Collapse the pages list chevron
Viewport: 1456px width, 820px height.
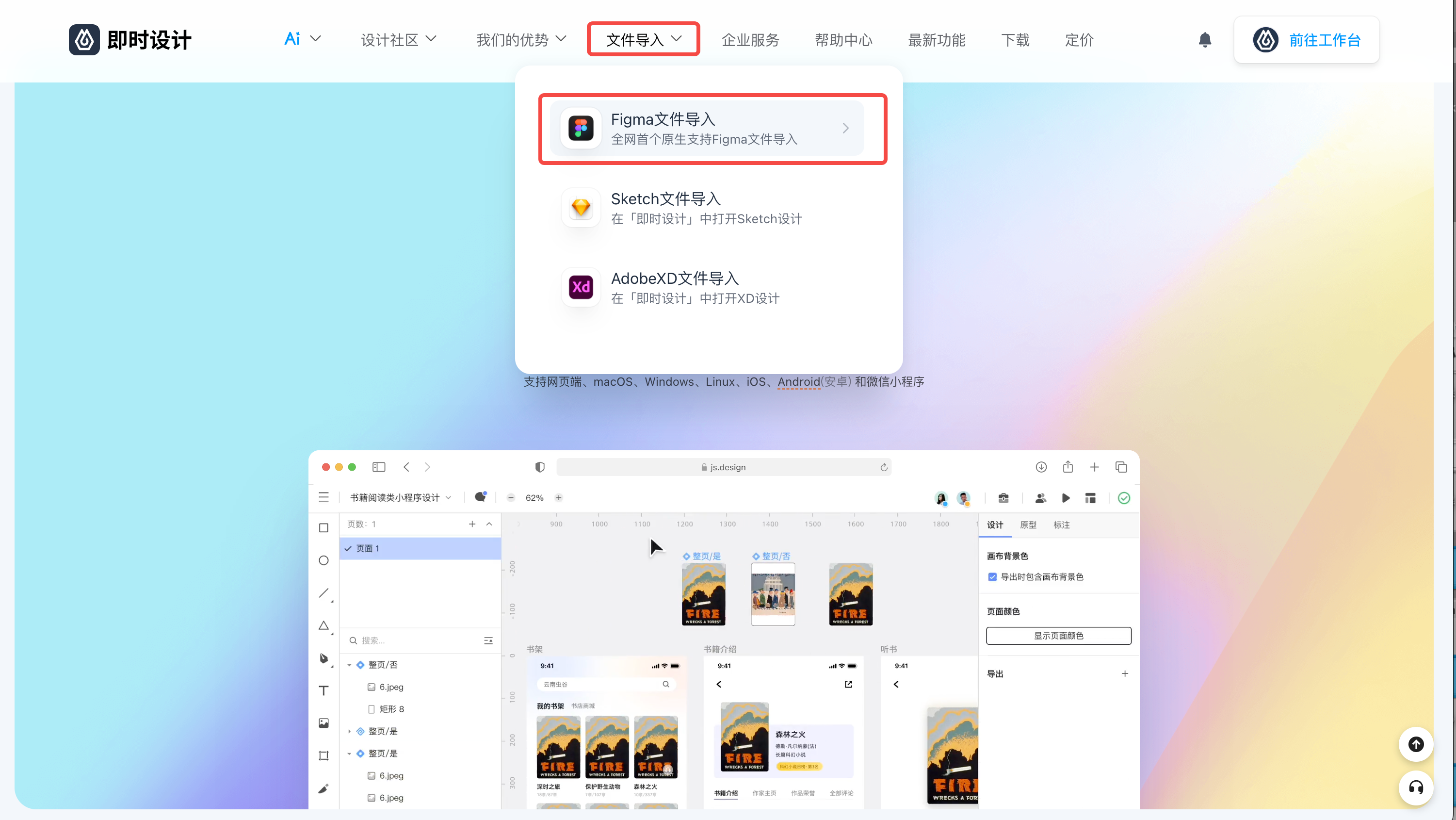(489, 524)
